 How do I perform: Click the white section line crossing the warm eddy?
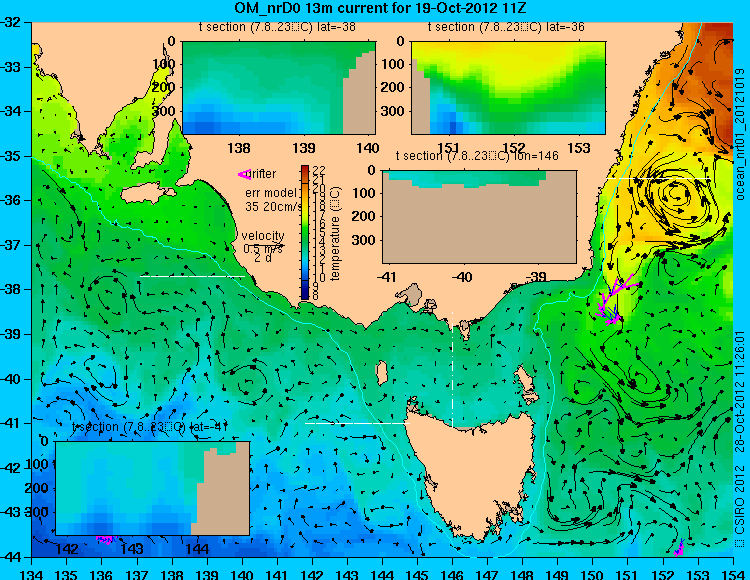pos(658,179)
